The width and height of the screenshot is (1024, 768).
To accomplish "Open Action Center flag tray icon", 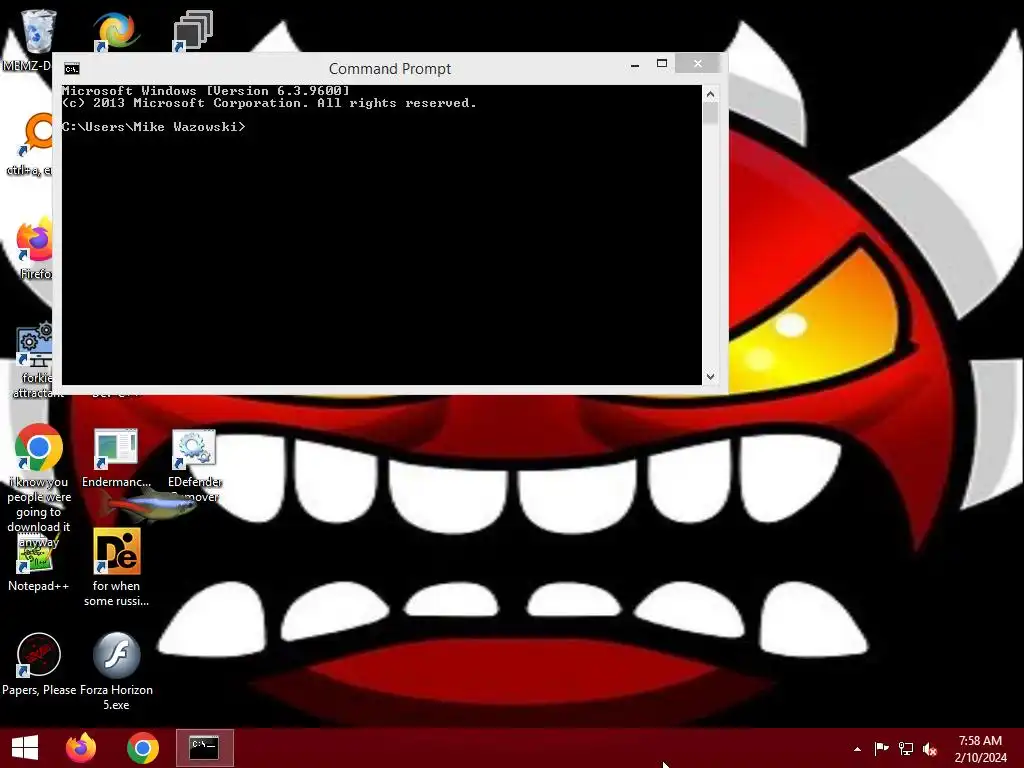I will click(x=881, y=748).
